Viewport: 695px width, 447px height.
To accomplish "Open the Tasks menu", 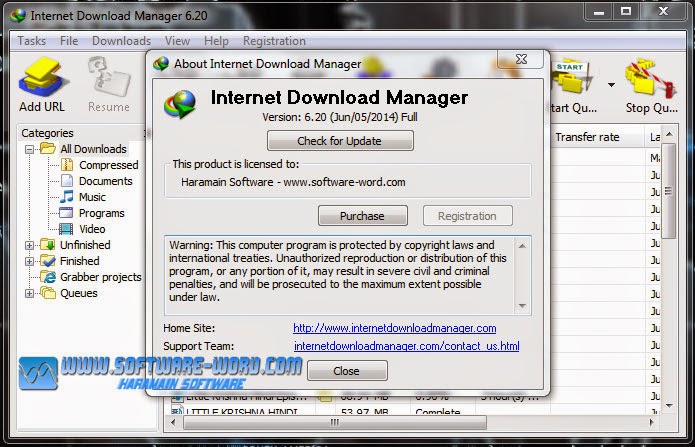I will (31, 41).
